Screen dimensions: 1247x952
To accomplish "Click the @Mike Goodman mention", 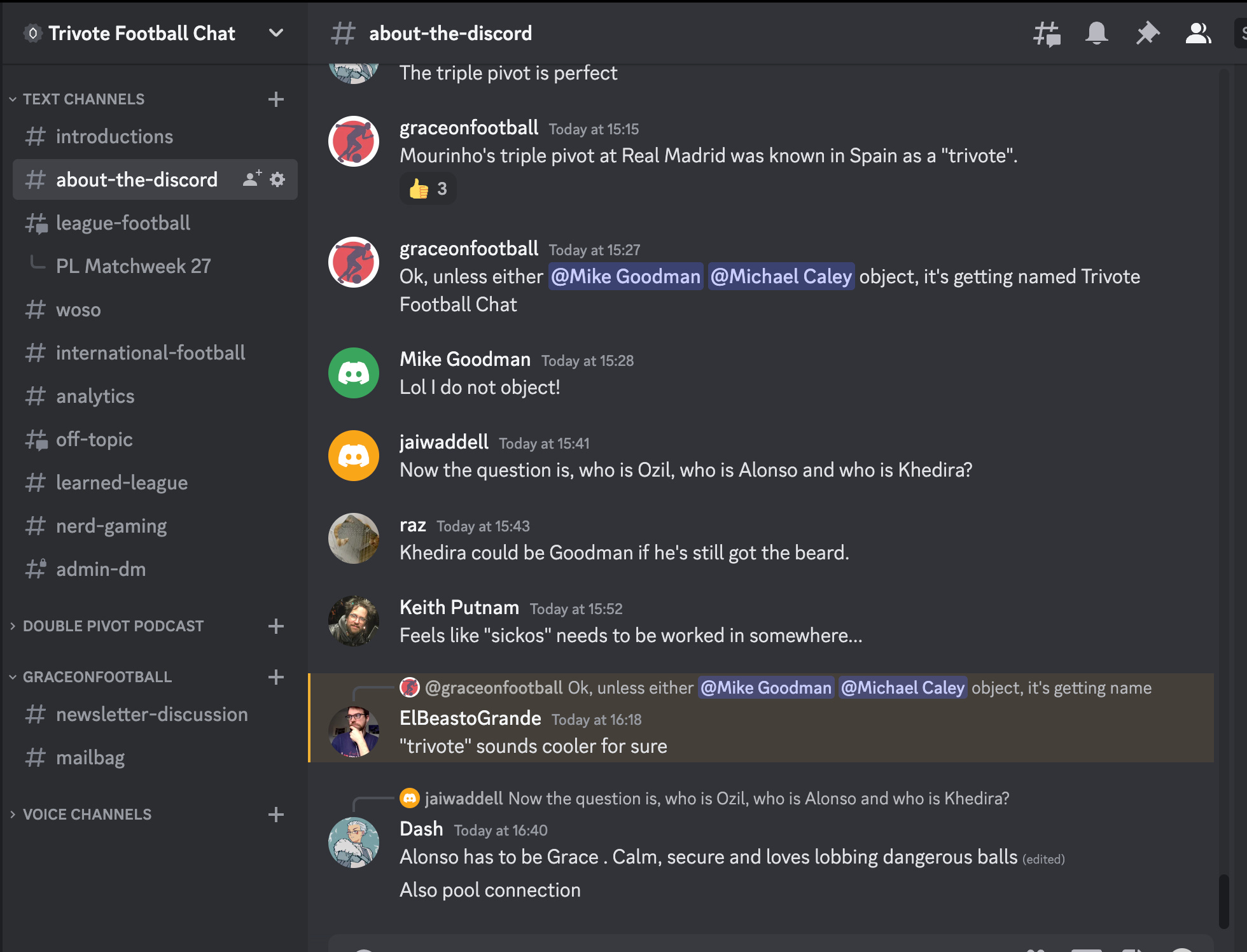I will point(625,276).
